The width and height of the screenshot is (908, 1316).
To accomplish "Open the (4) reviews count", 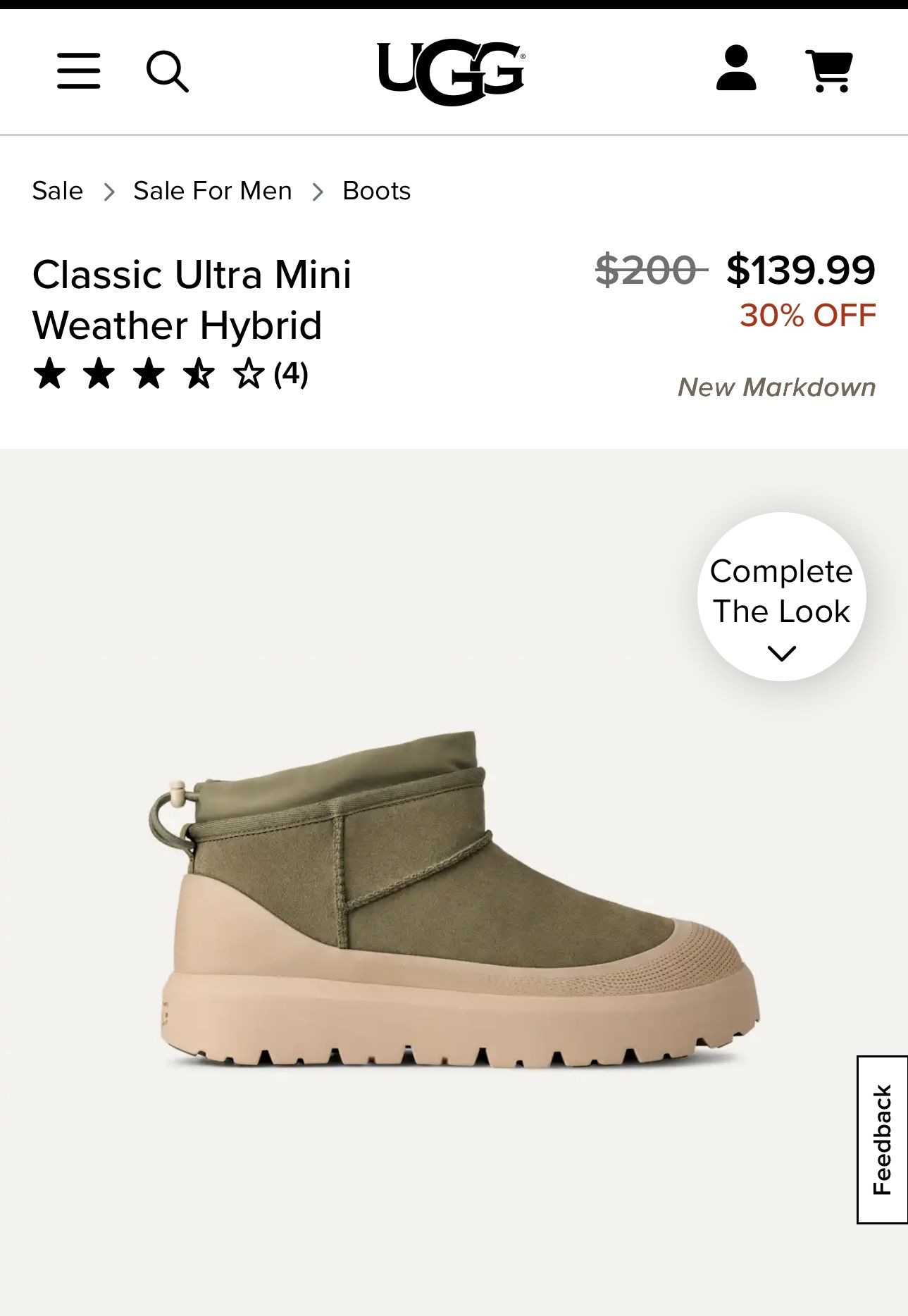I will (291, 373).
